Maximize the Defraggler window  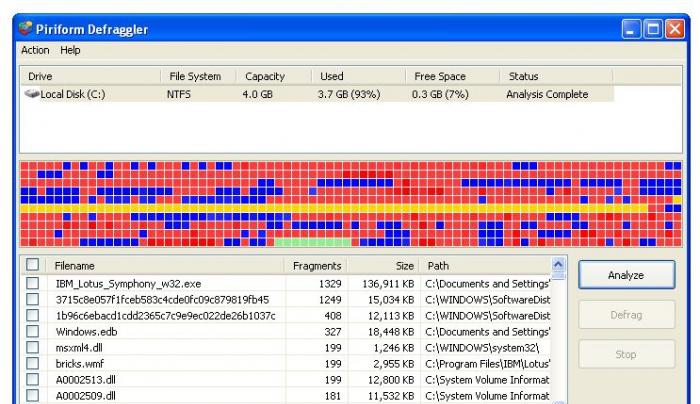(x=653, y=29)
